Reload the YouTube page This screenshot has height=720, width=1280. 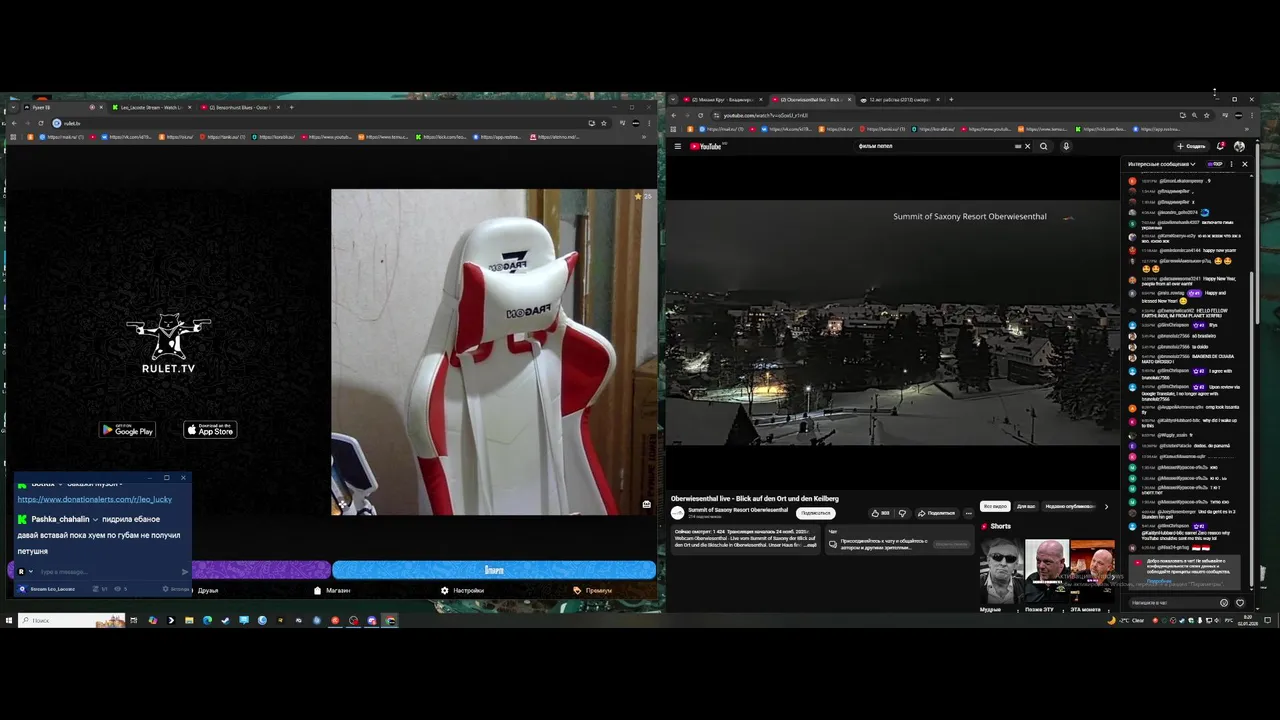pyautogui.click(x=700, y=115)
